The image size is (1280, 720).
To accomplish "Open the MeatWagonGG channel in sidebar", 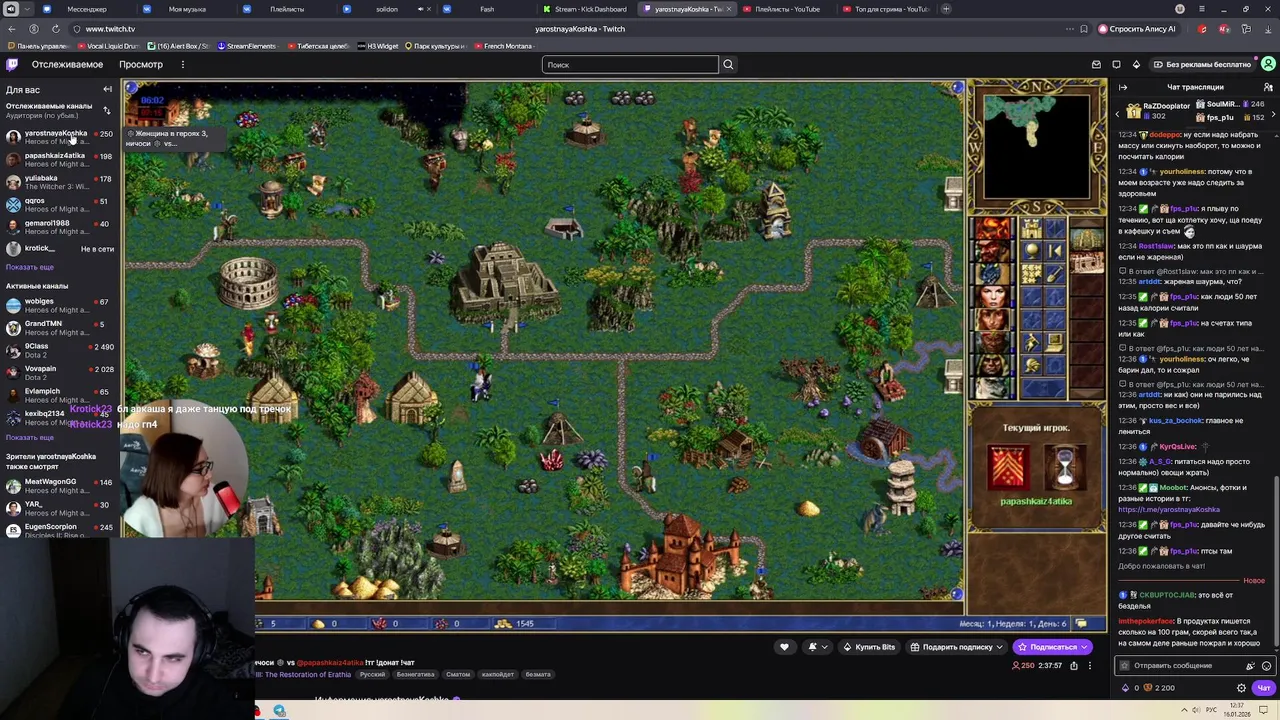I will (59, 485).
